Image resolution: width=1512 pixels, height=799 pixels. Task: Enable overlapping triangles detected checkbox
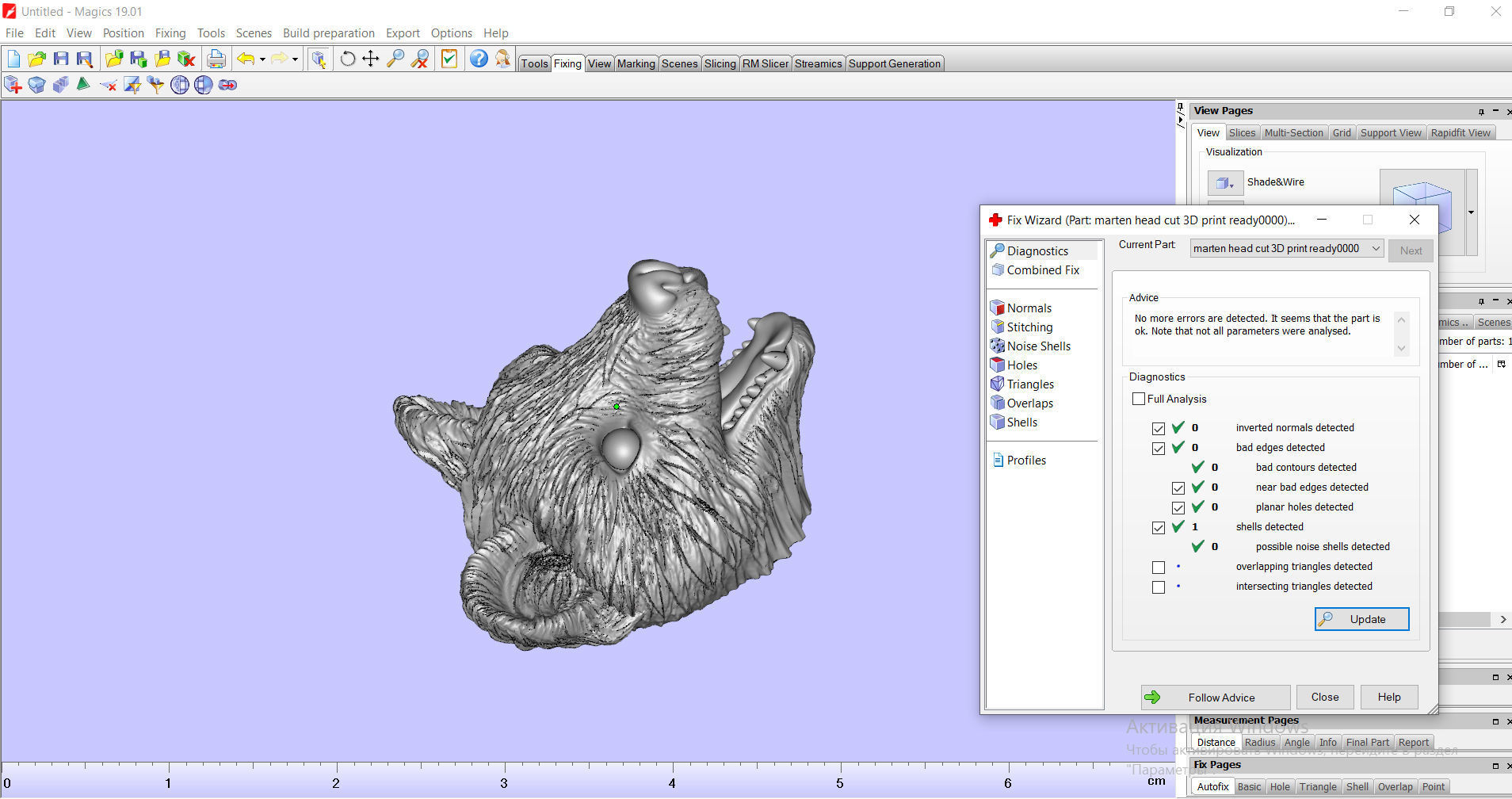(1159, 567)
